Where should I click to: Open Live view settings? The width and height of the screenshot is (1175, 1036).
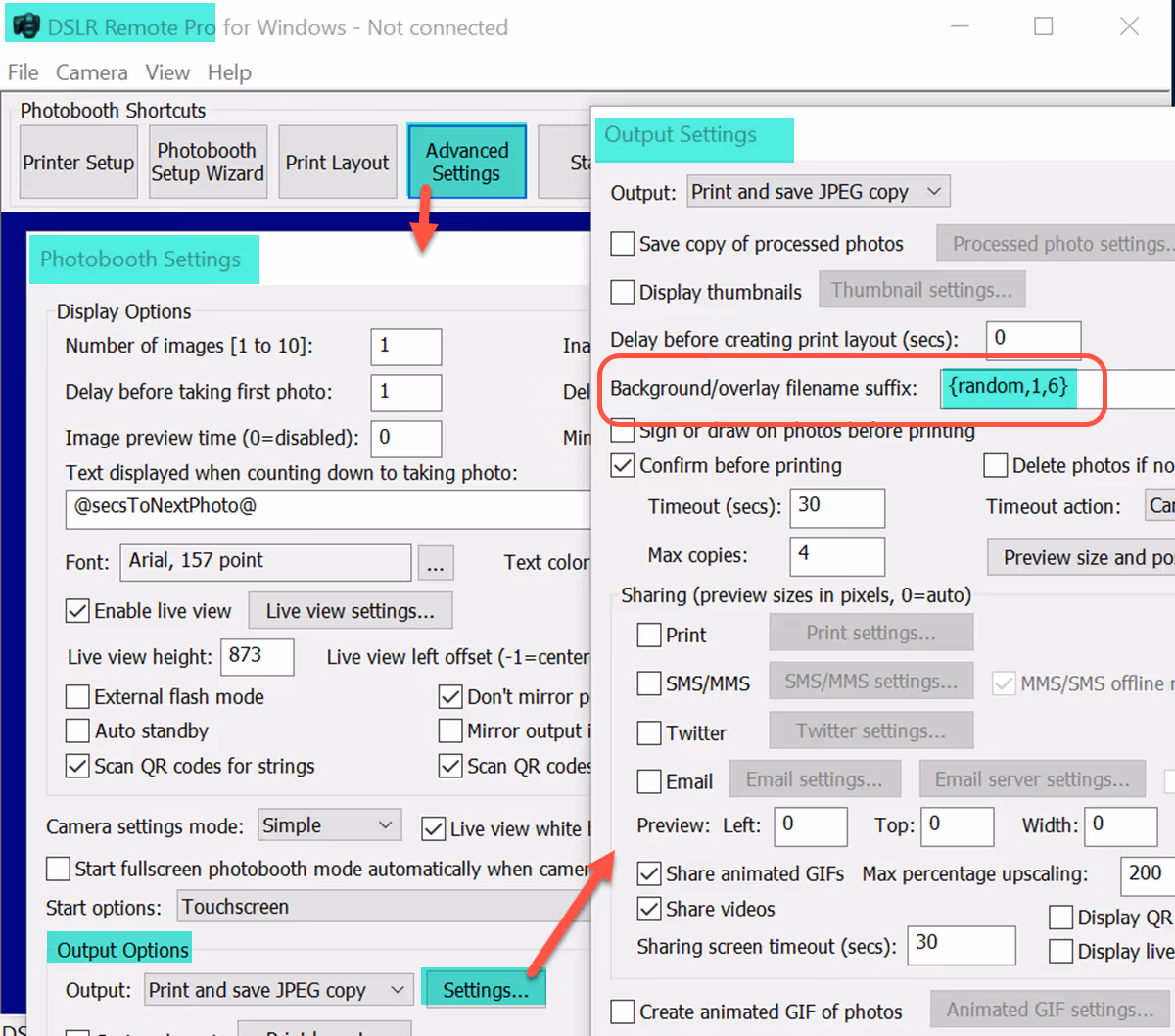351,611
